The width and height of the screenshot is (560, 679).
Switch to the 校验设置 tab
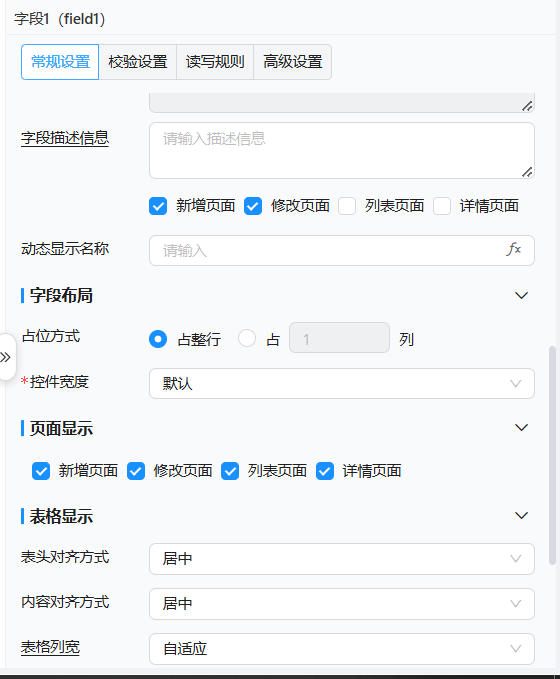(x=138, y=62)
